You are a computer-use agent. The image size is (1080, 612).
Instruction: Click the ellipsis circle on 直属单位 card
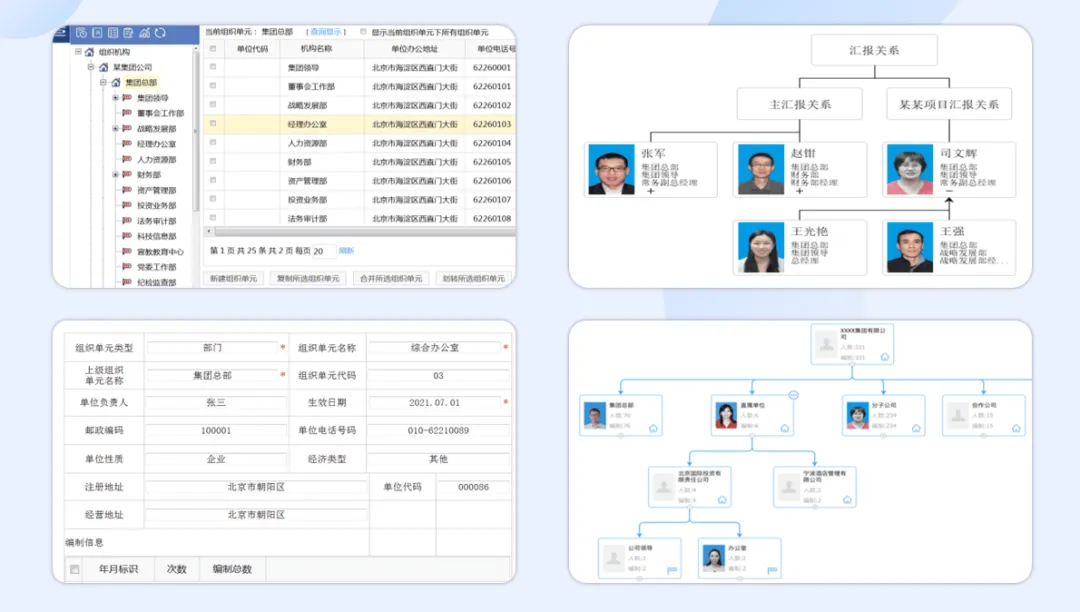click(793, 395)
